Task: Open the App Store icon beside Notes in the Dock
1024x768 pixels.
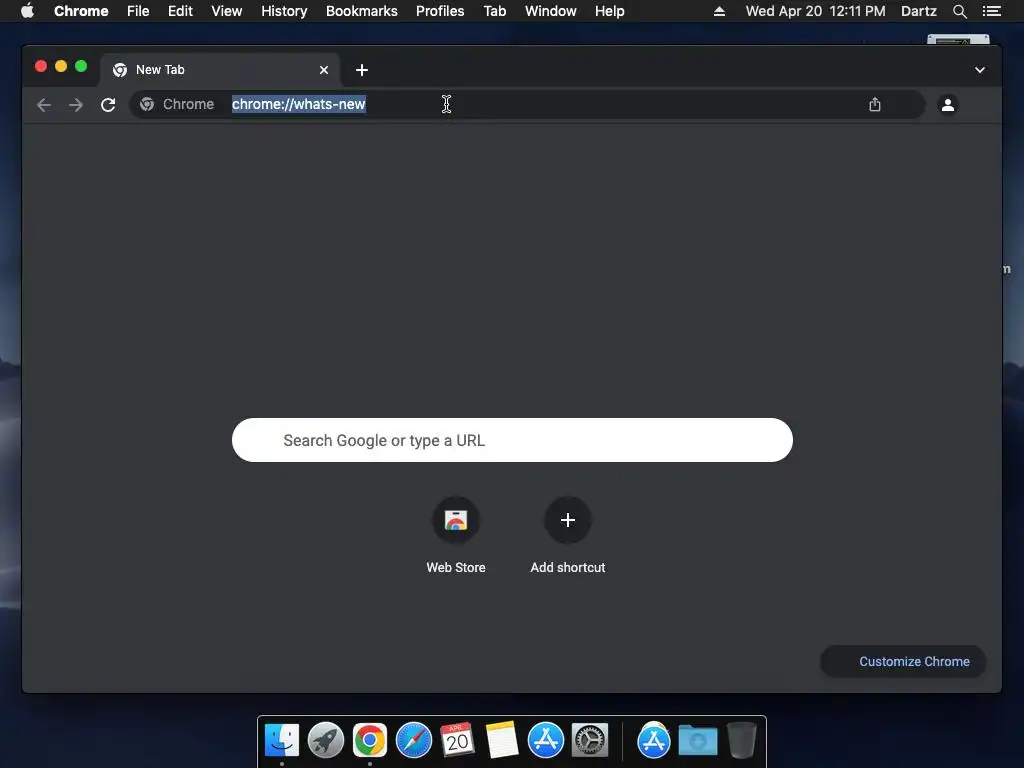Action: click(x=546, y=741)
